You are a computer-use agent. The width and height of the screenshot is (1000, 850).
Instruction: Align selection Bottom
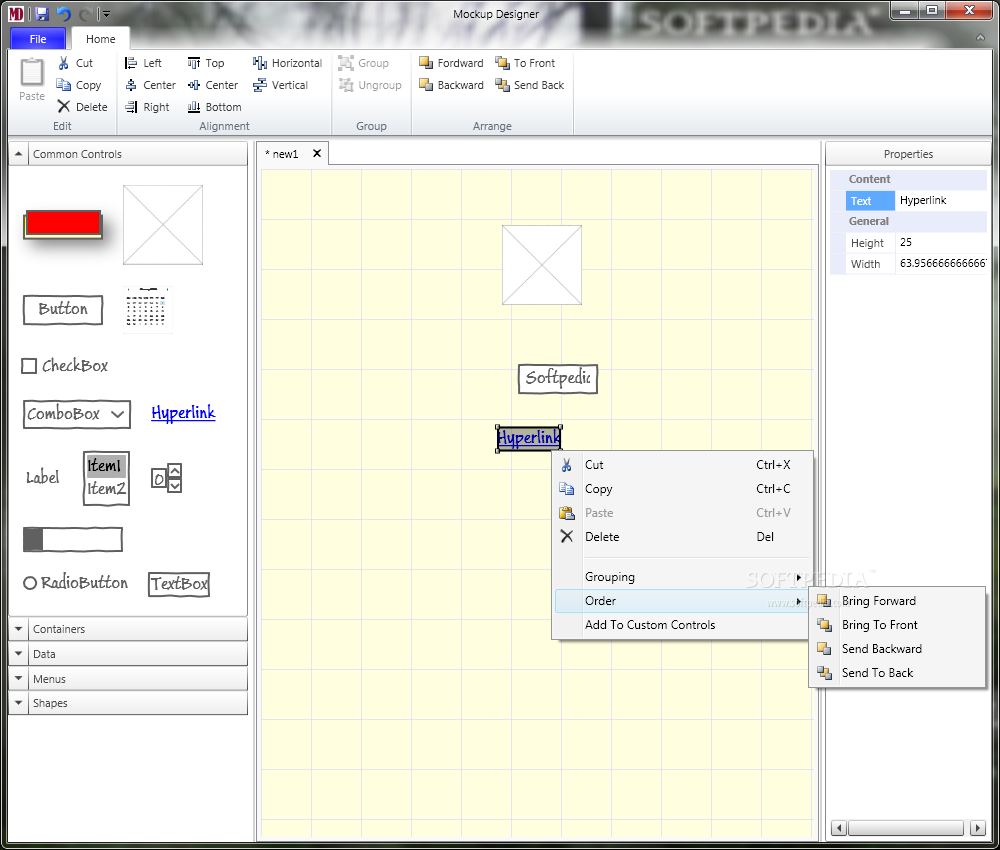pos(214,106)
